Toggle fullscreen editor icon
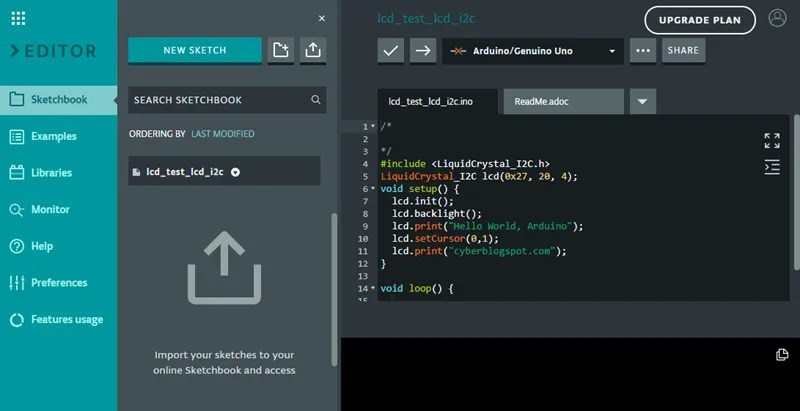 tap(772, 141)
